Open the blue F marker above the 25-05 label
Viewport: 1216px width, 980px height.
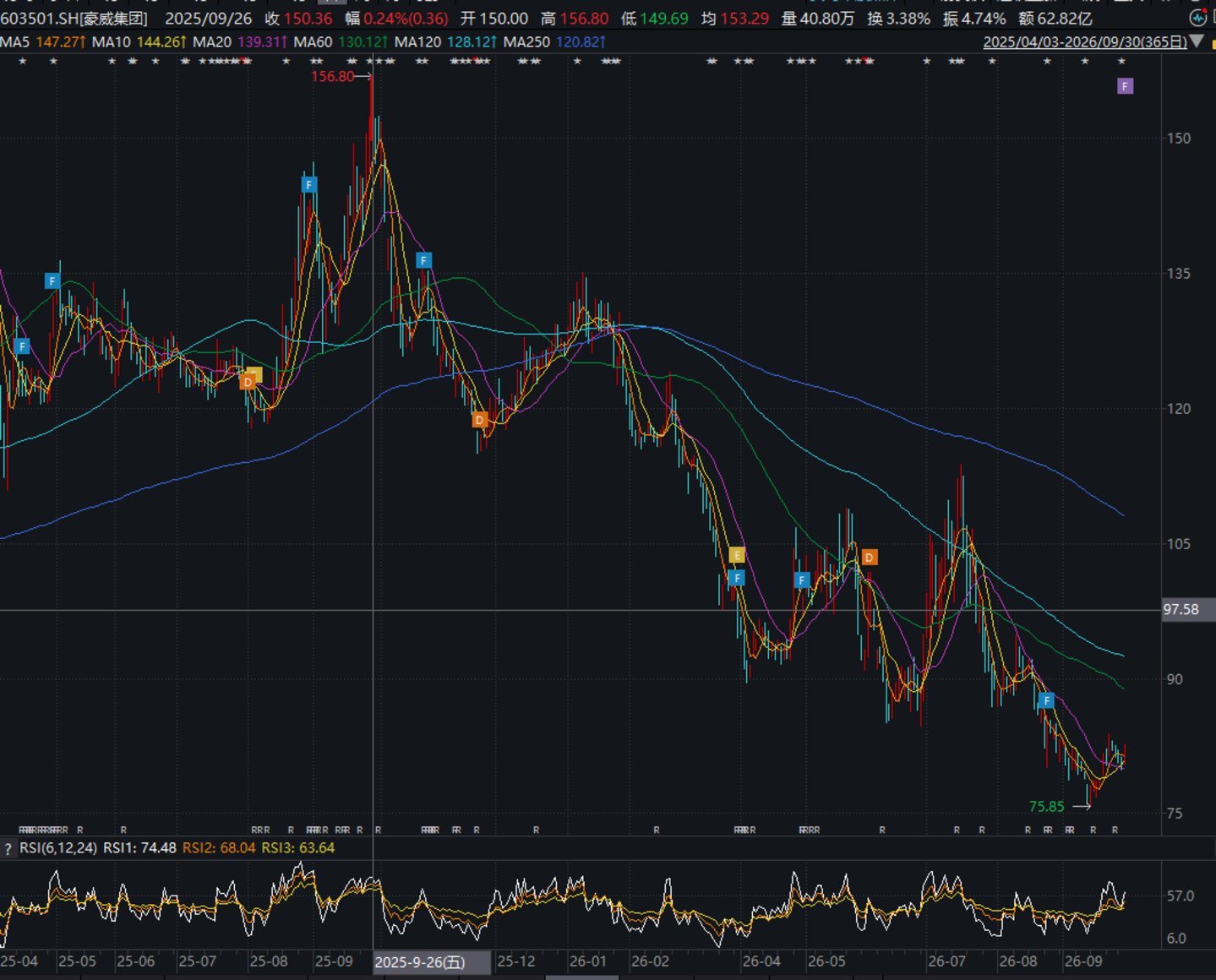point(52,281)
